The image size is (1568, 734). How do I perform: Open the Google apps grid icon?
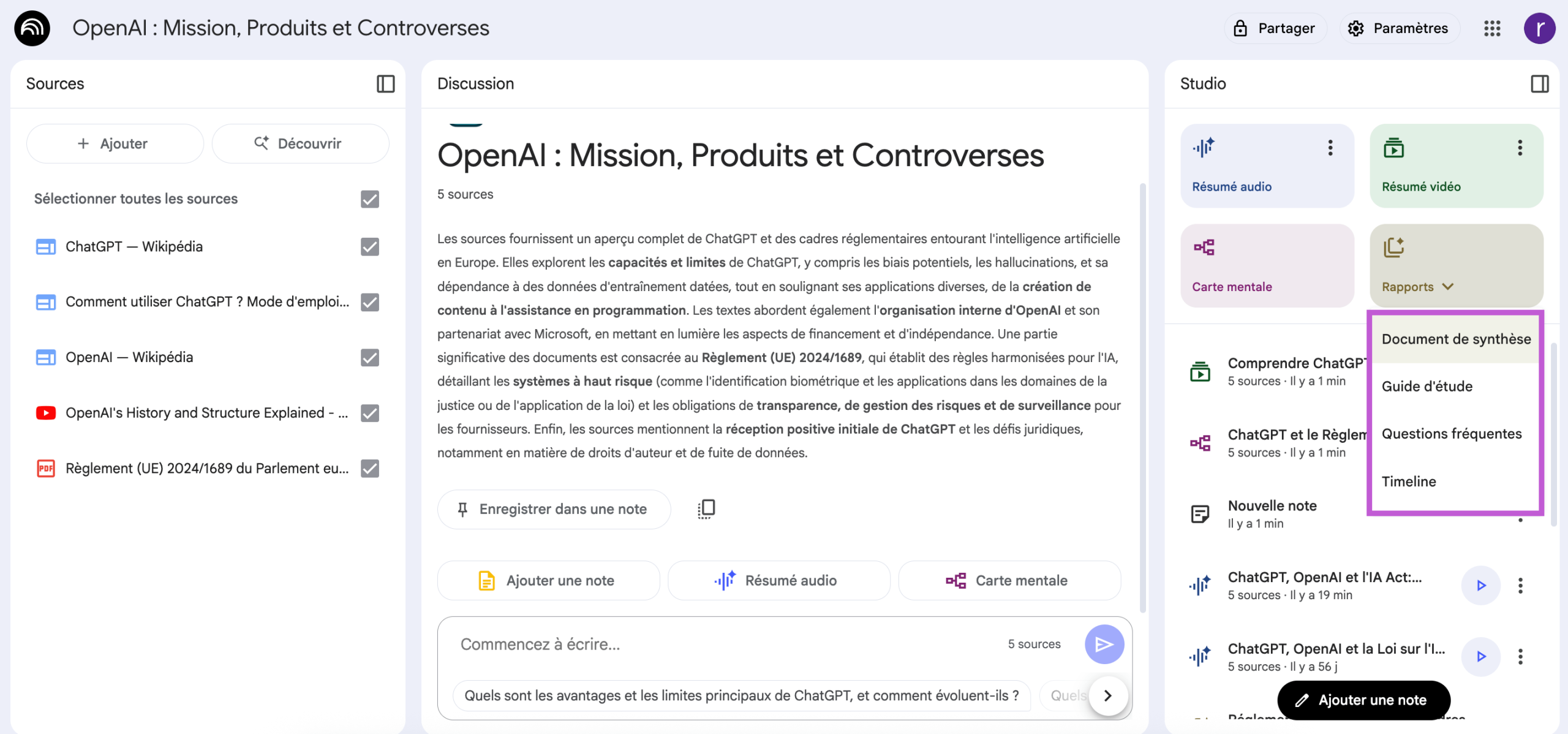pyautogui.click(x=1492, y=28)
